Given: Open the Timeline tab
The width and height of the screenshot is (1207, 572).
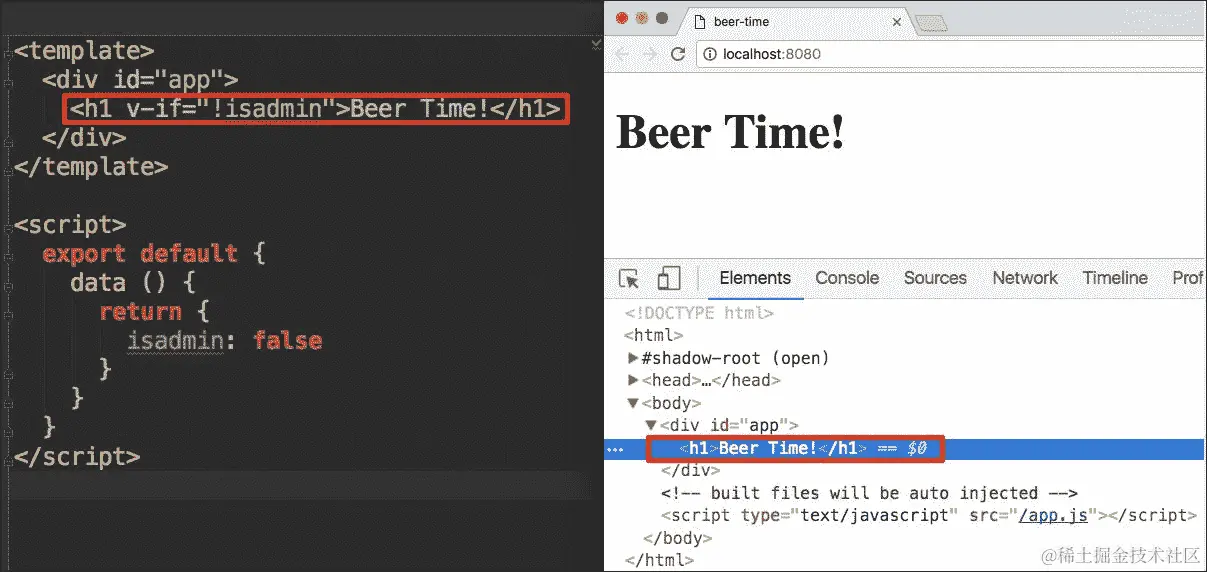Looking at the screenshot, I should click(1115, 278).
